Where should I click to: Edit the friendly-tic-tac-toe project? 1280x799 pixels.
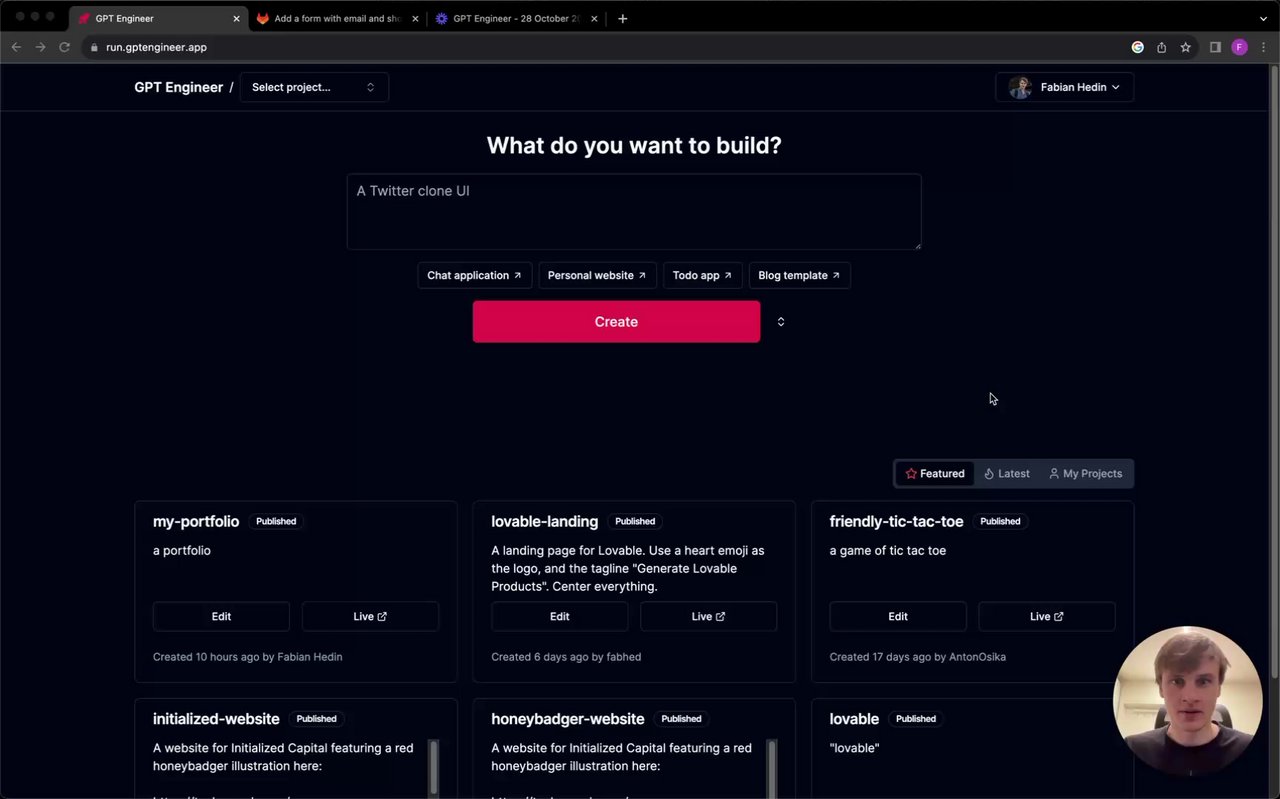pos(898,617)
